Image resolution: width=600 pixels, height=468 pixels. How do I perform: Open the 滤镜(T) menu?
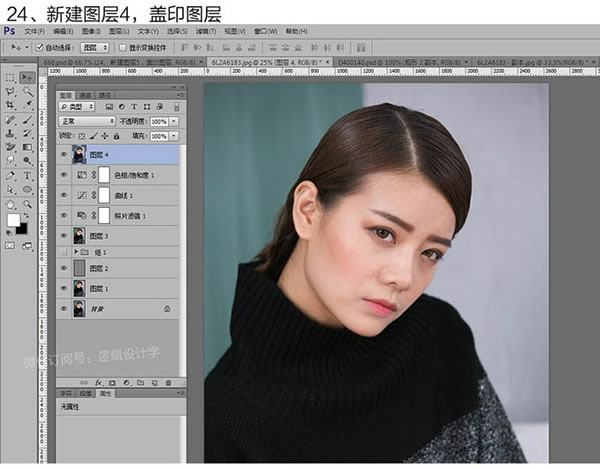(206, 31)
